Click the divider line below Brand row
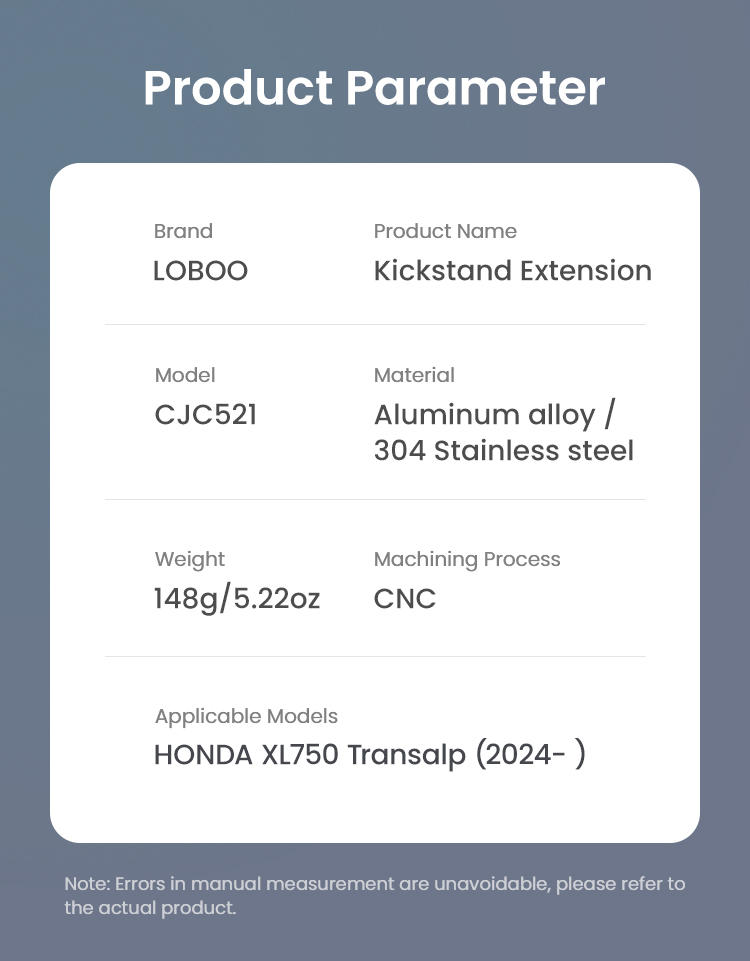The width and height of the screenshot is (750, 961). click(375, 324)
